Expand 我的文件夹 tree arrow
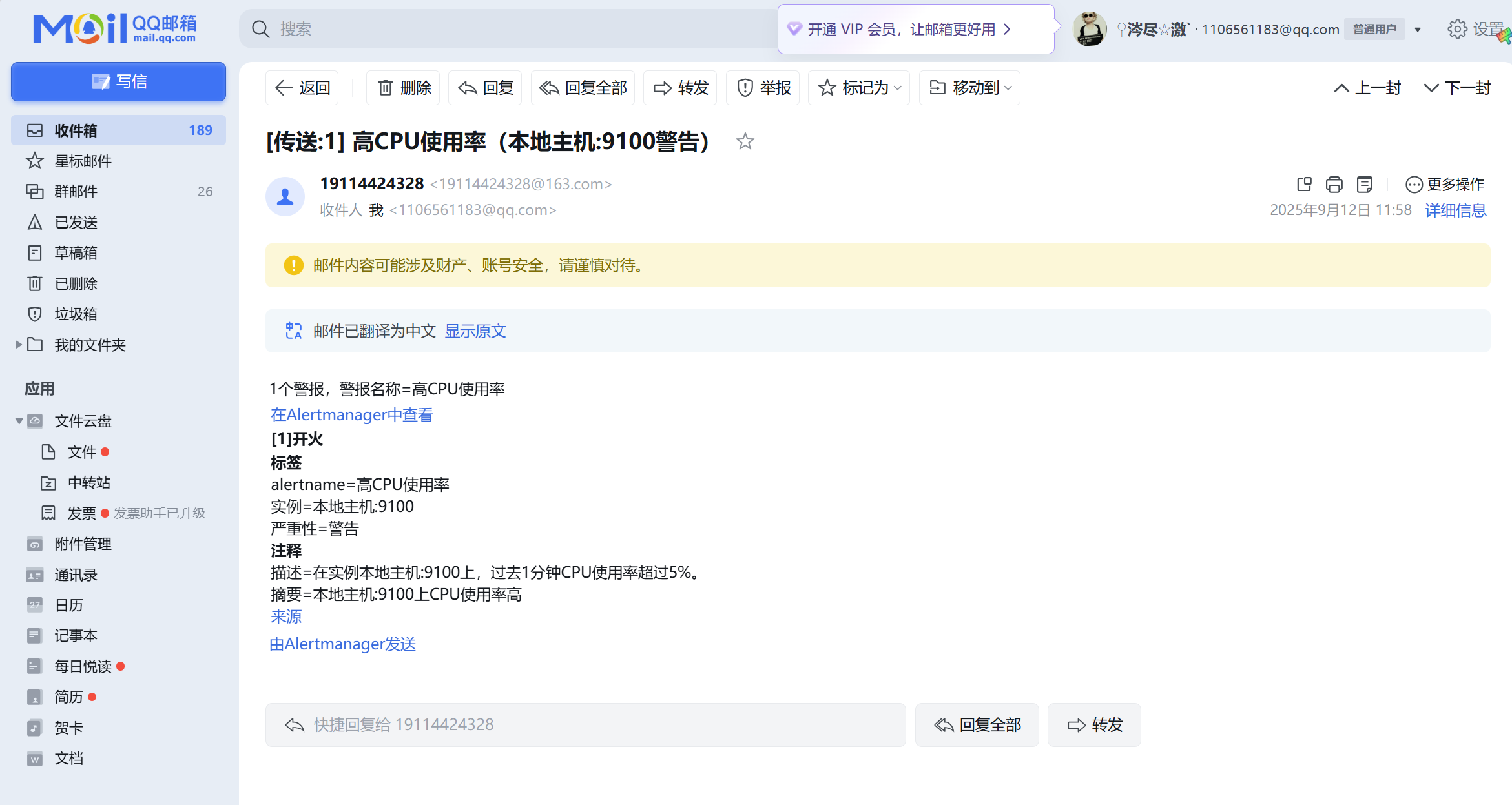The image size is (1512, 805). (x=18, y=345)
